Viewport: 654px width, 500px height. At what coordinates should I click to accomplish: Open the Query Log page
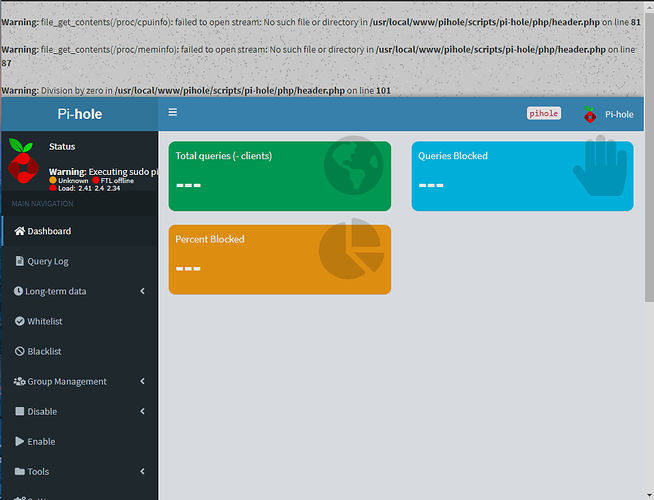47,261
